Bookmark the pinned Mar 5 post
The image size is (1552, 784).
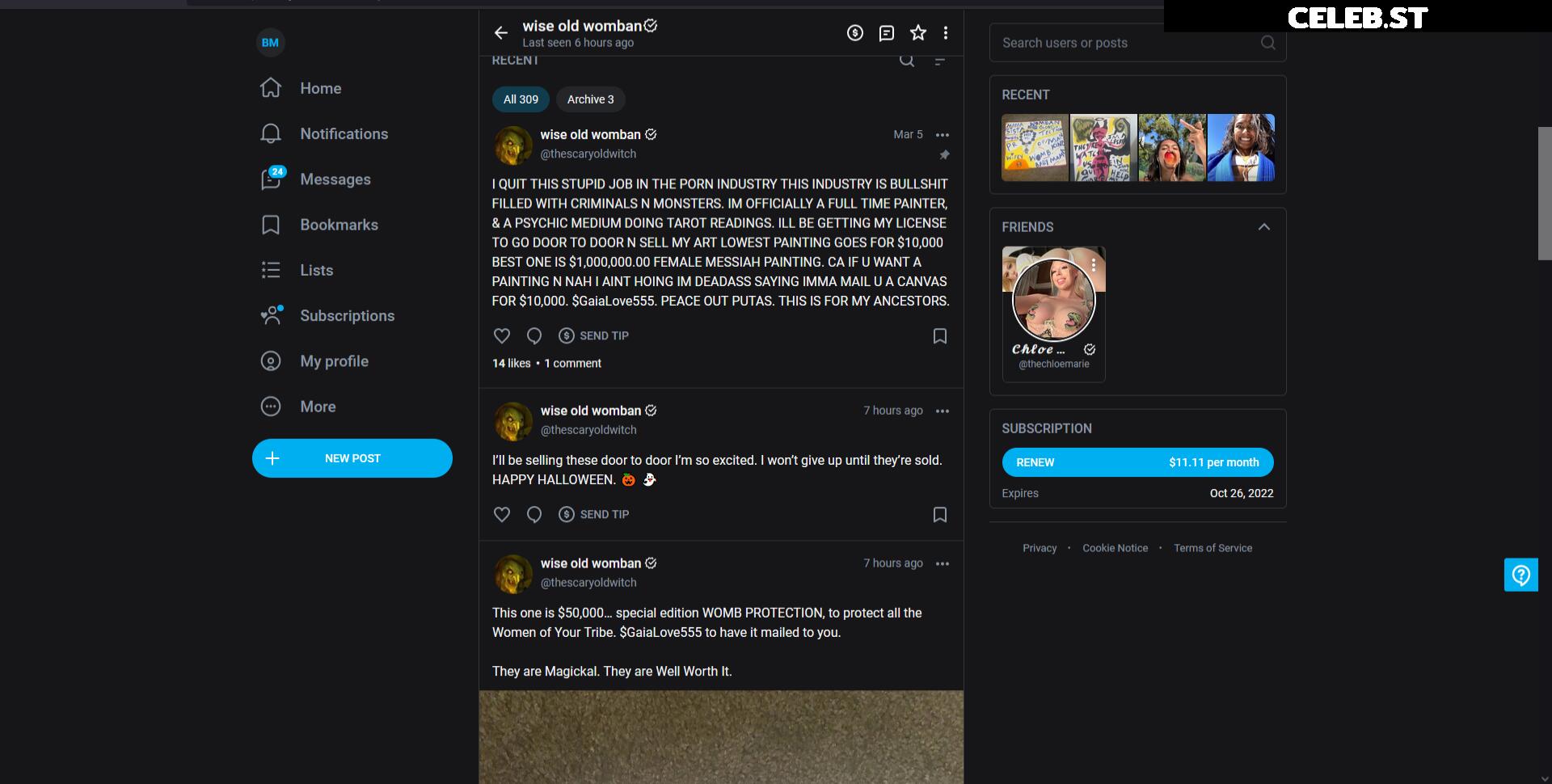(x=940, y=335)
